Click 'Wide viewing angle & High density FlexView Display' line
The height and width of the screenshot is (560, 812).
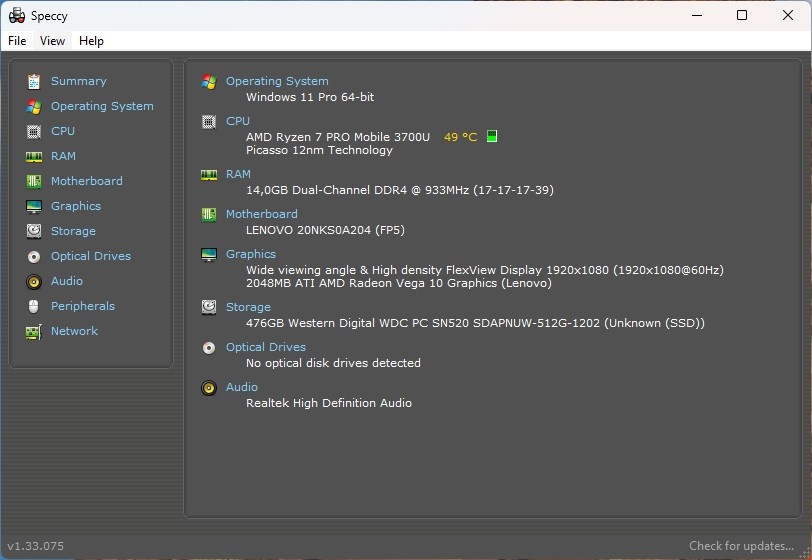[485, 270]
